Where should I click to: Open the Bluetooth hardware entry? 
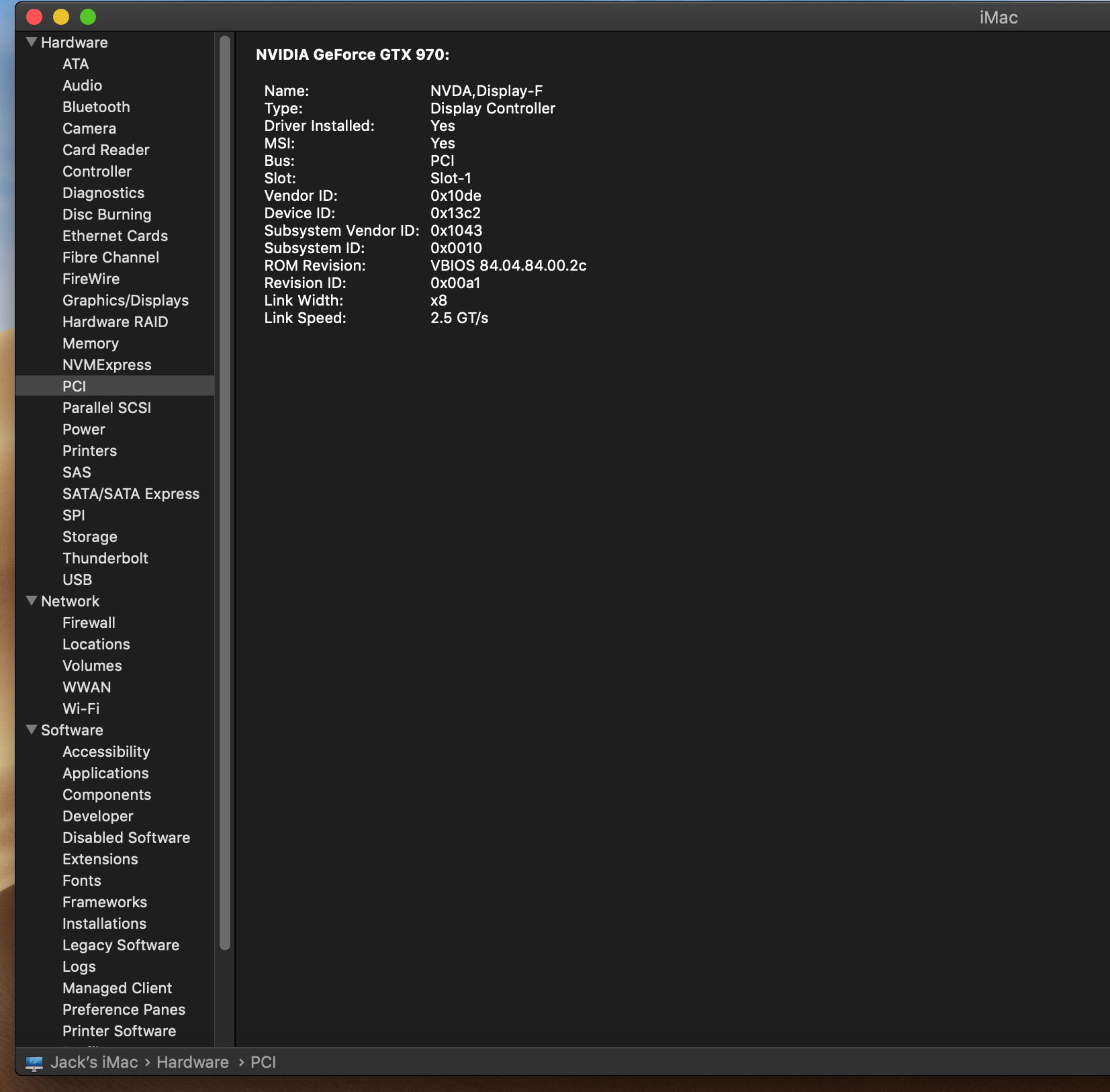[96, 107]
